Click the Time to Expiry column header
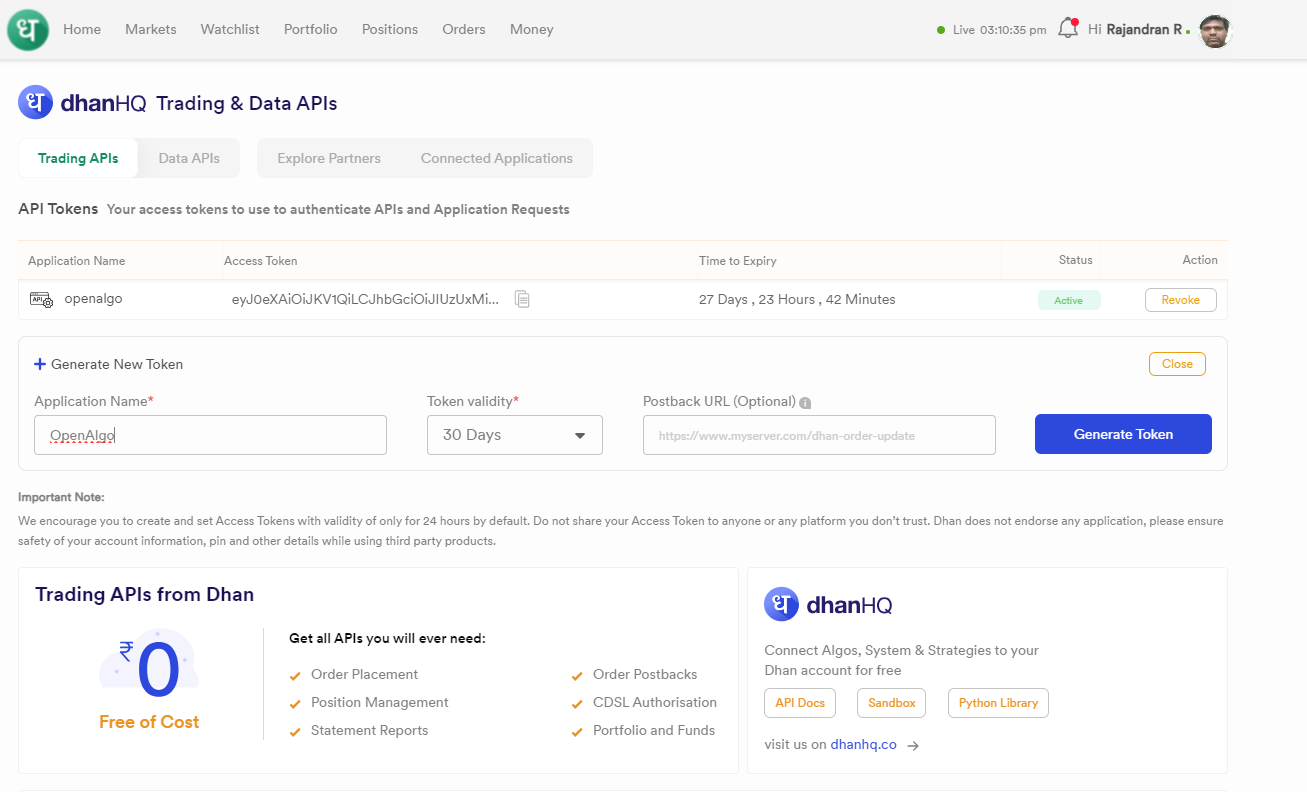Viewport: 1307px width, 792px height. [738, 261]
